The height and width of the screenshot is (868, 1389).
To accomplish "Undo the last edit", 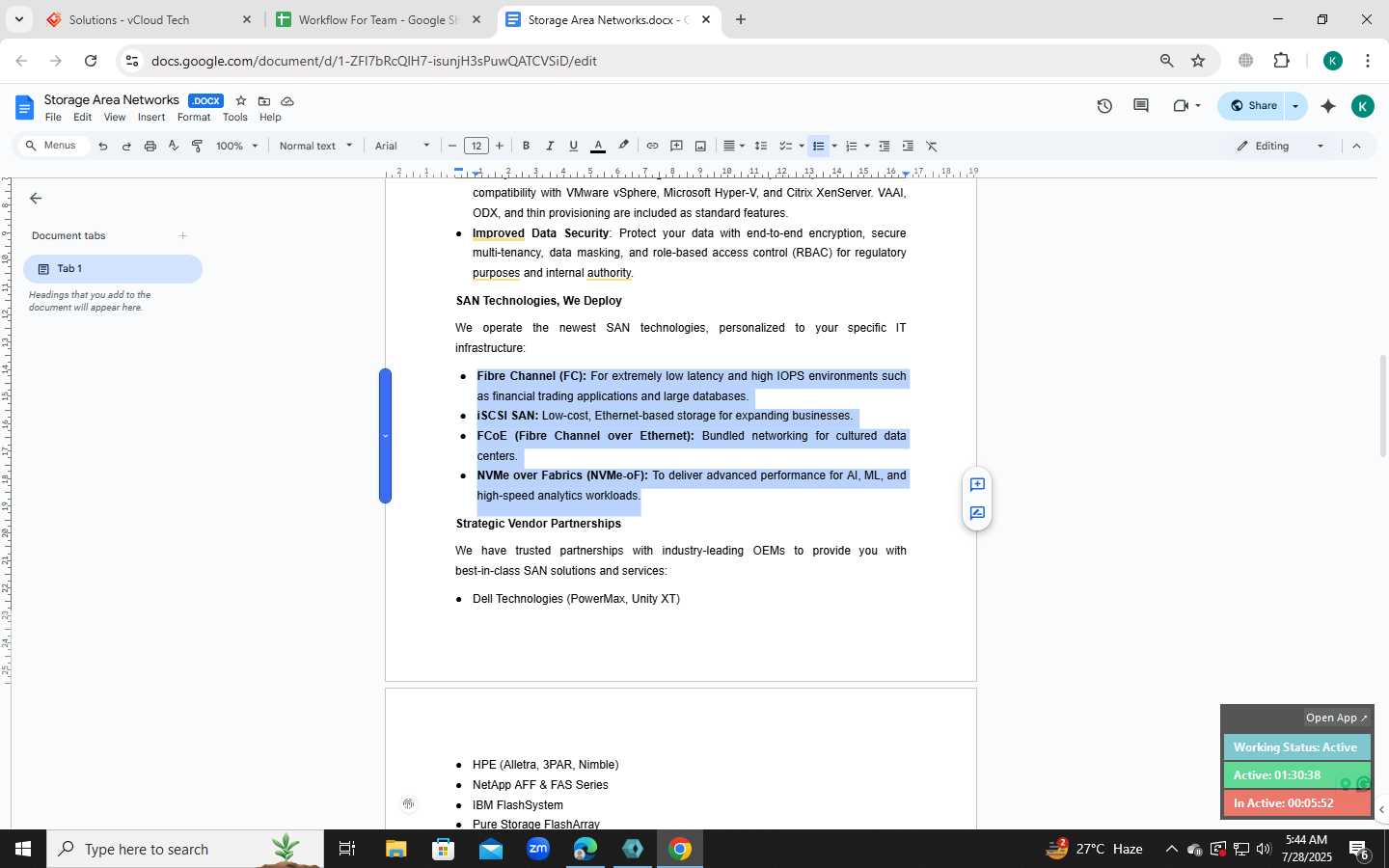I will tap(102, 146).
